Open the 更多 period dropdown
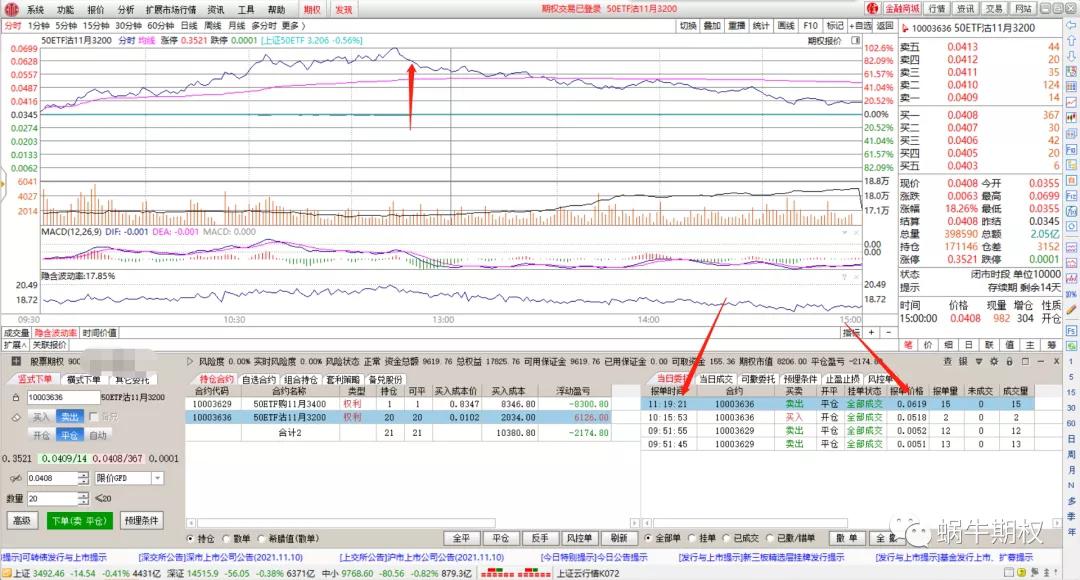This screenshot has width=1080, height=580. point(291,25)
